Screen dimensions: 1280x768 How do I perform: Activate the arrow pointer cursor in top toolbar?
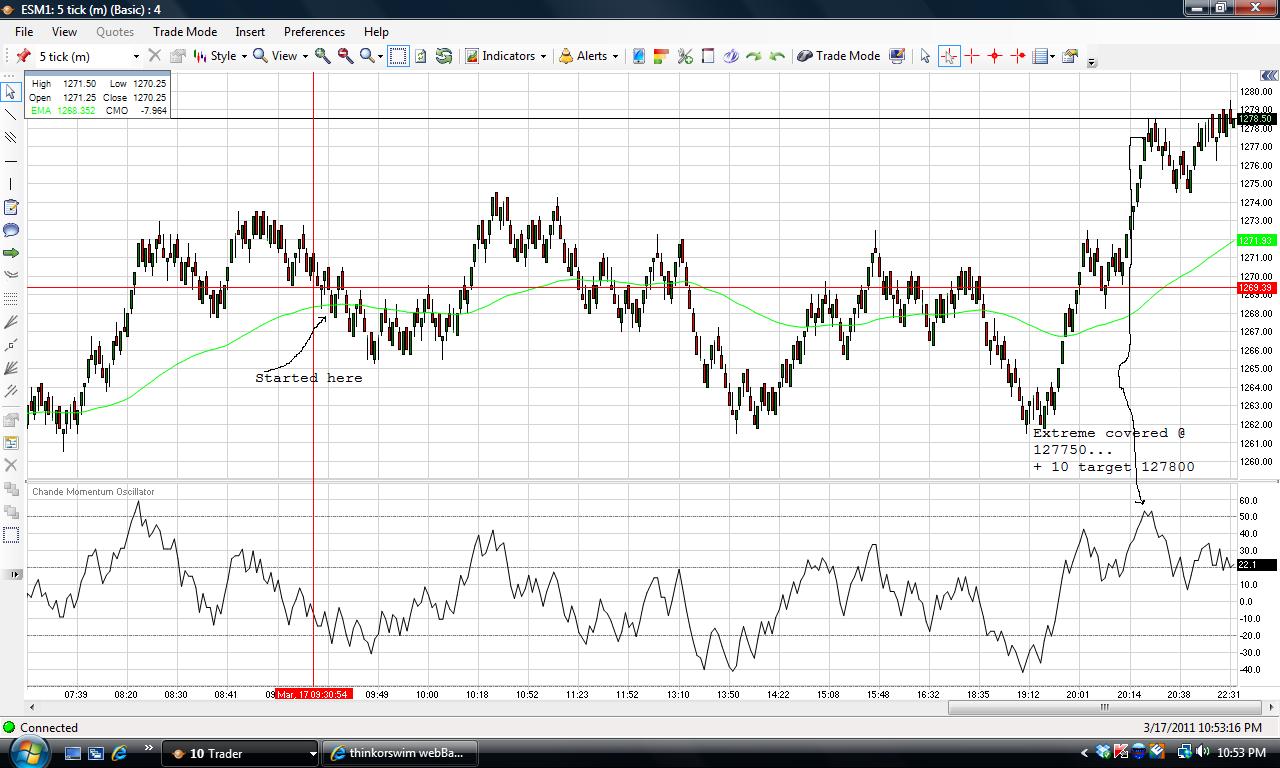point(925,56)
